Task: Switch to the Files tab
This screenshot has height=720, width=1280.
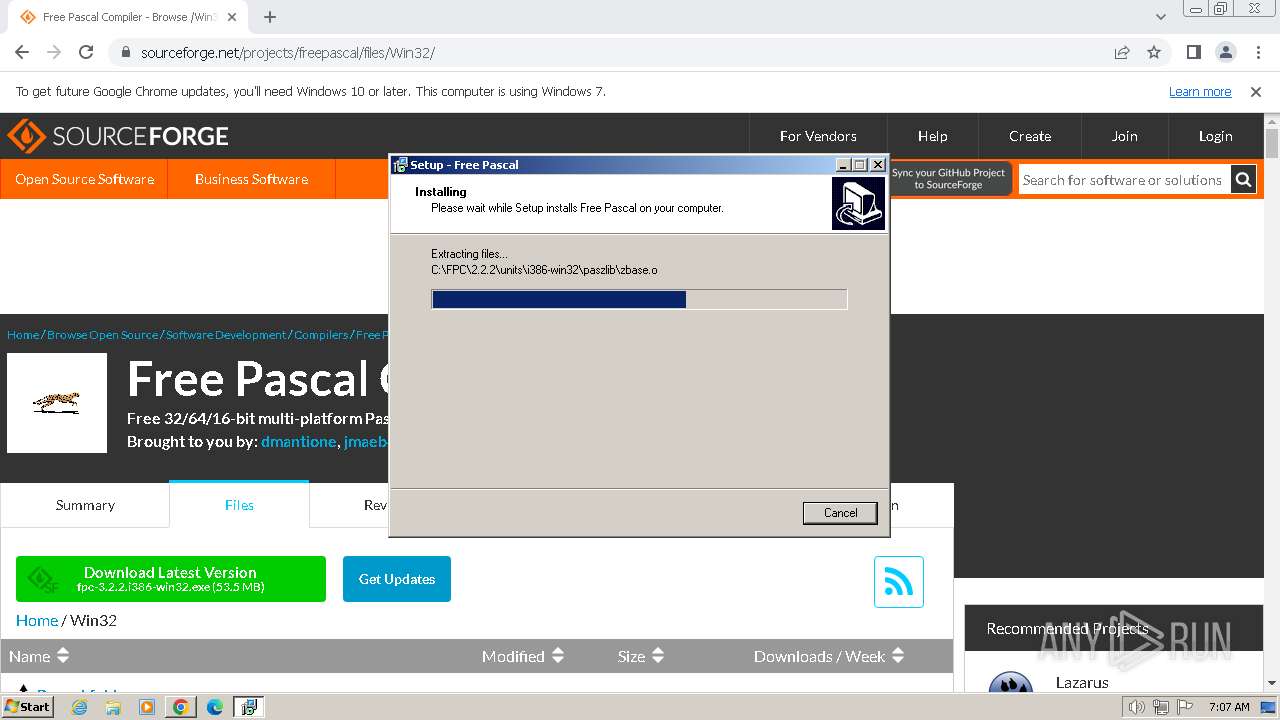Action: click(x=239, y=505)
